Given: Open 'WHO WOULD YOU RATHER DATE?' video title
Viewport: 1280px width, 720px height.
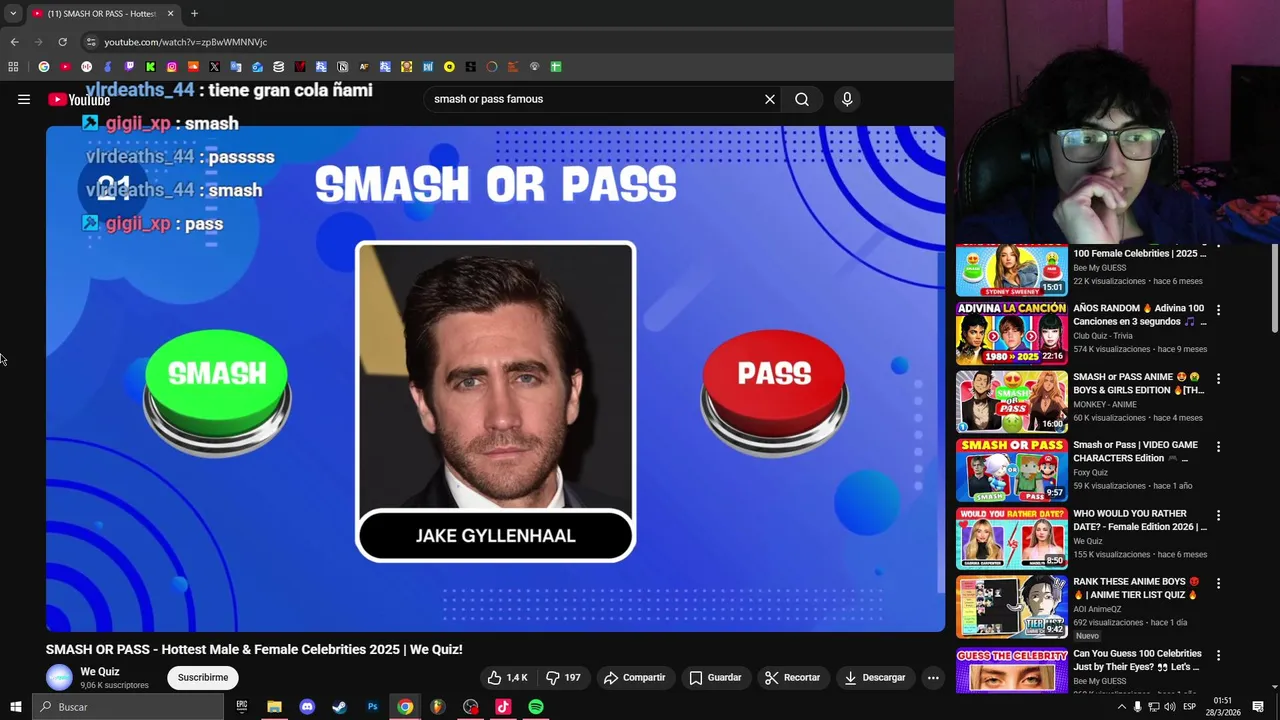Looking at the screenshot, I should (1140, 520).
